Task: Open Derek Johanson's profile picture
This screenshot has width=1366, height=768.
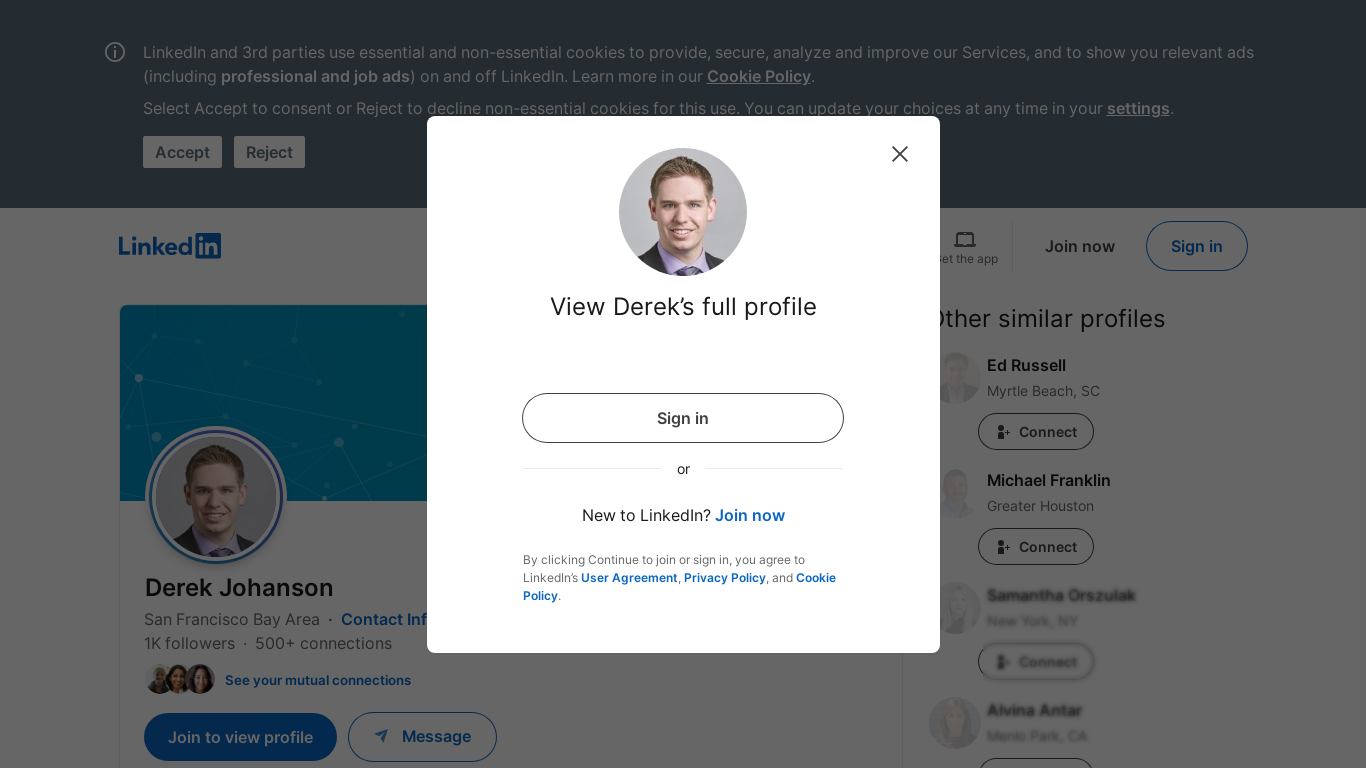Action: [x=216, y=497]
